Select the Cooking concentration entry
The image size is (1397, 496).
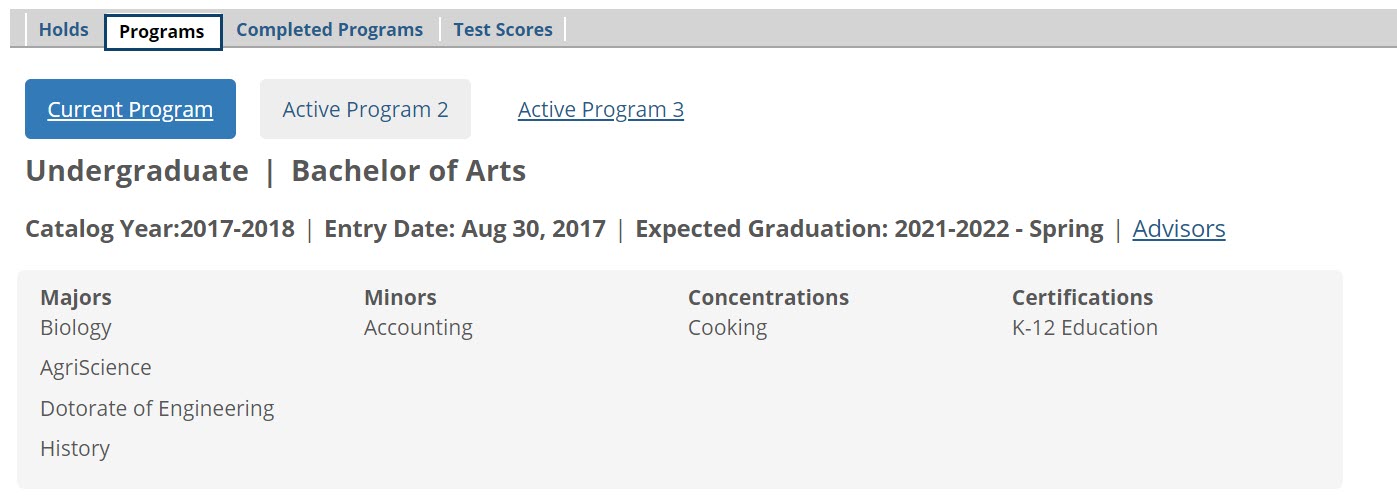(x=727, y=328)
